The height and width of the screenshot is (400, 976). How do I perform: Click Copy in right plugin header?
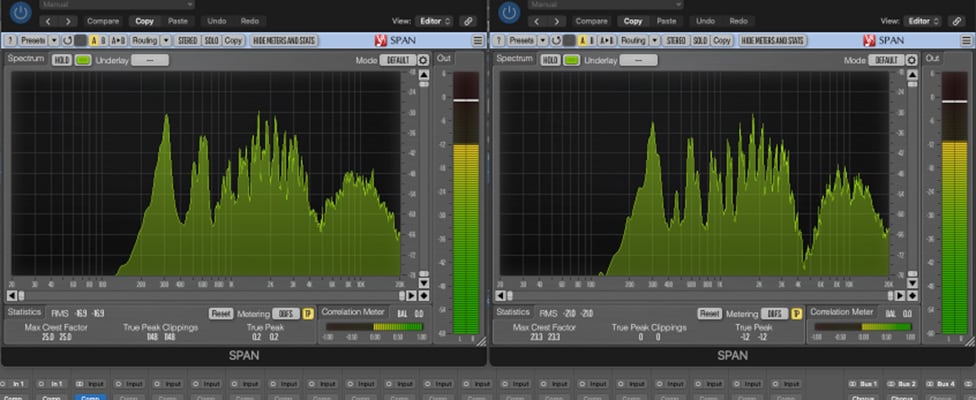633,21
